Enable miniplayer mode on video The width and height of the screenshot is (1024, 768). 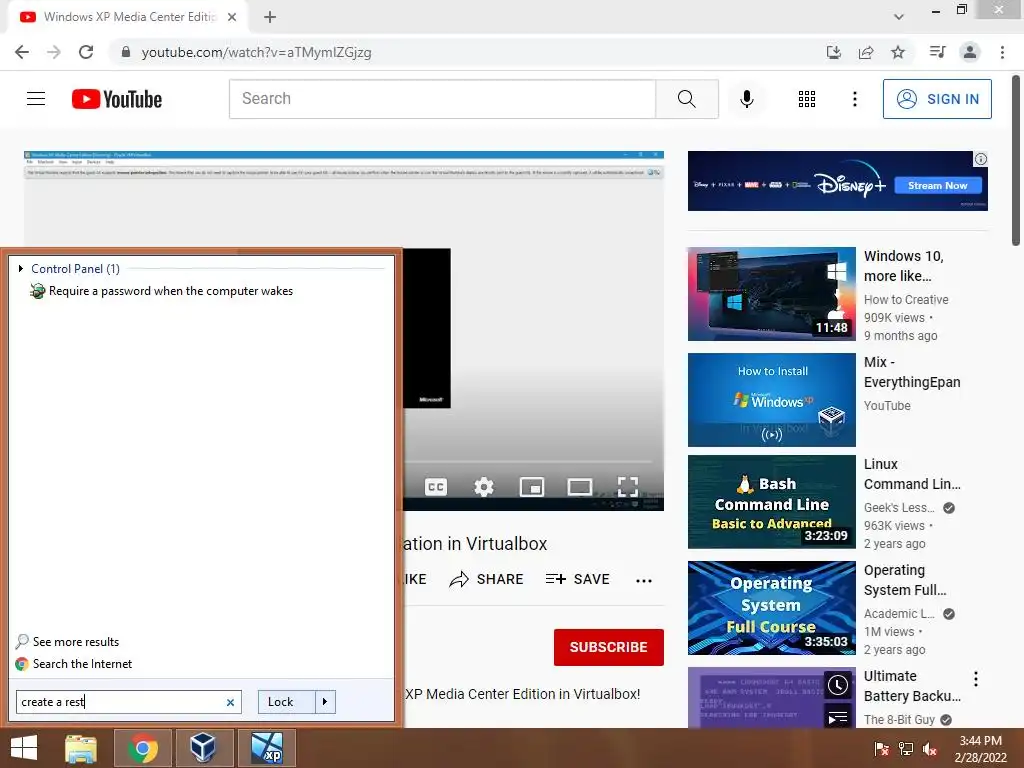point(532,487)
